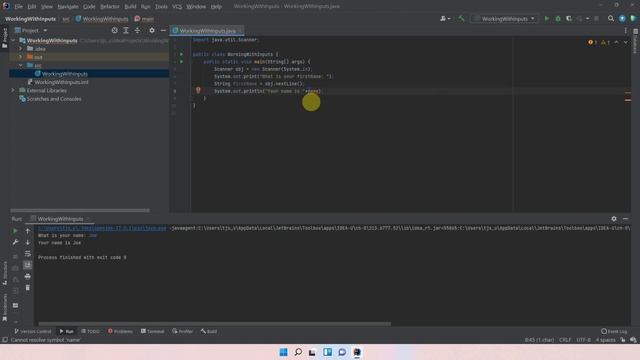The width and height of the screenshot is (640, 360).
Task: Open the shield icon at toolbar end
Action: pos(633,18)
